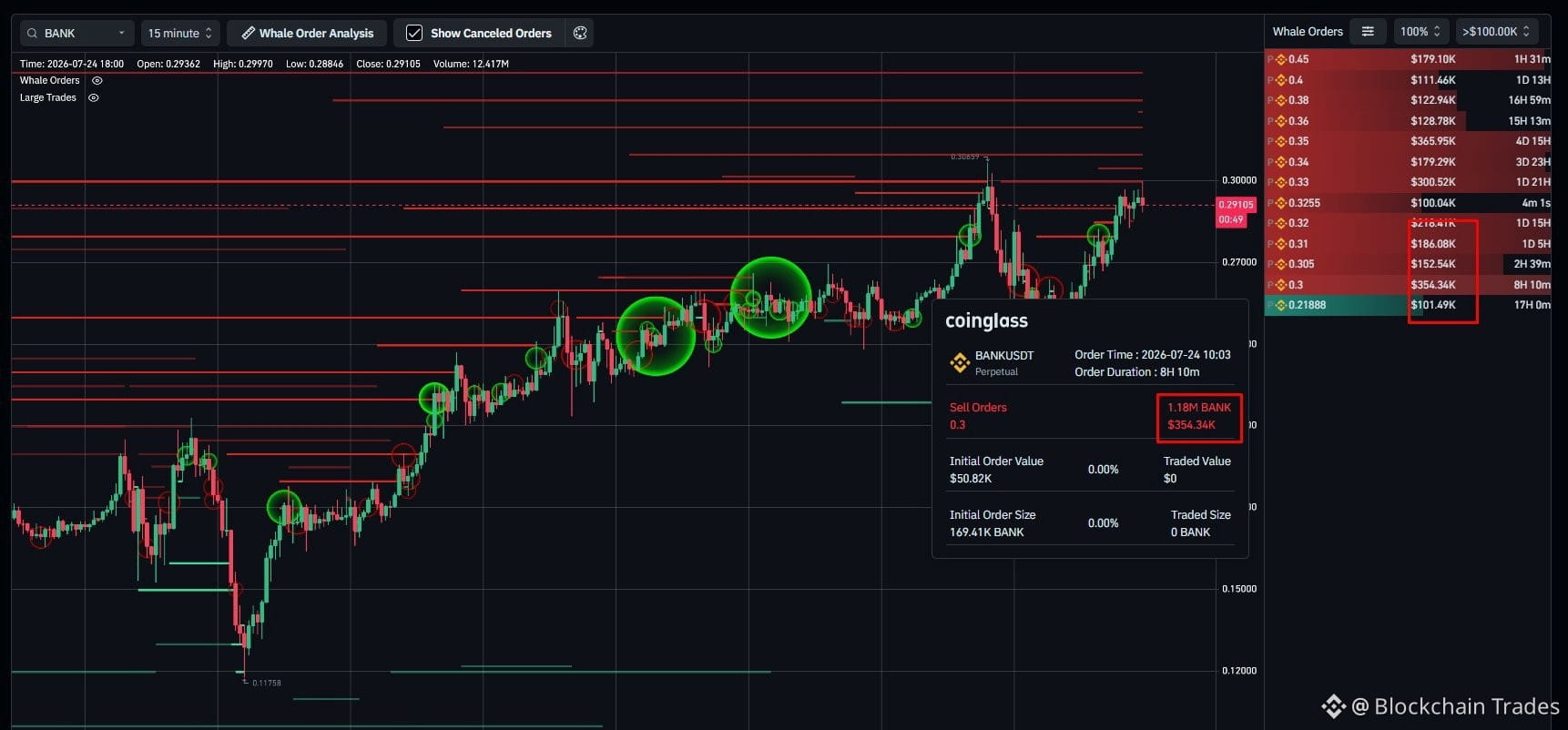The width and height of the screenshot is (1568, 730).
Task: Click the Binance icon in the 0.38 row
Action: click(1281, 100)
